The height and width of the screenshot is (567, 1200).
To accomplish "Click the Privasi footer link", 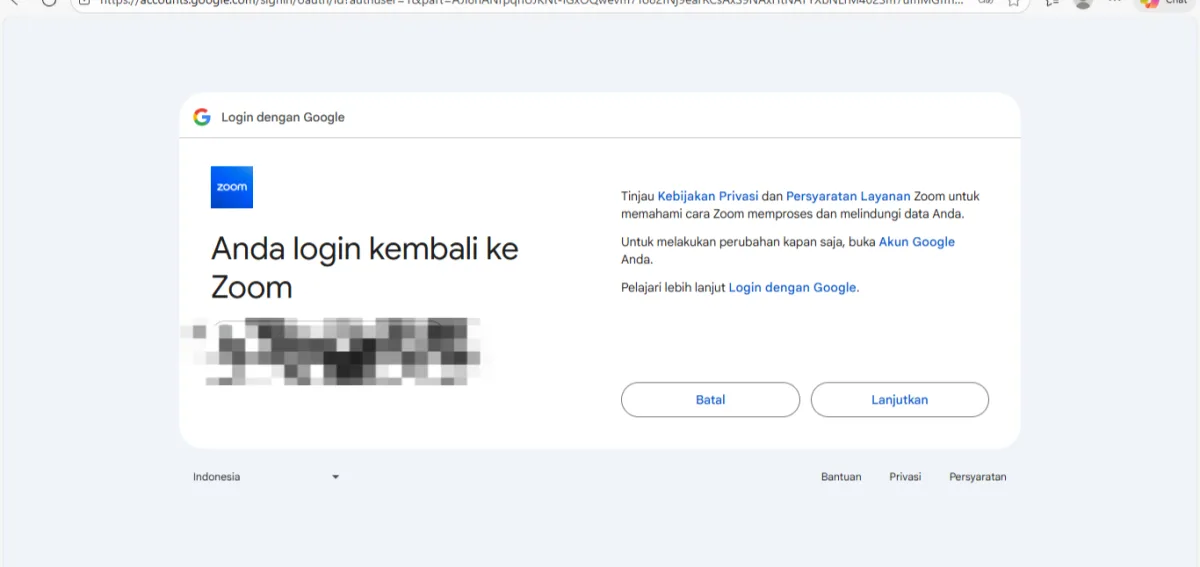I will coord(905,477).
